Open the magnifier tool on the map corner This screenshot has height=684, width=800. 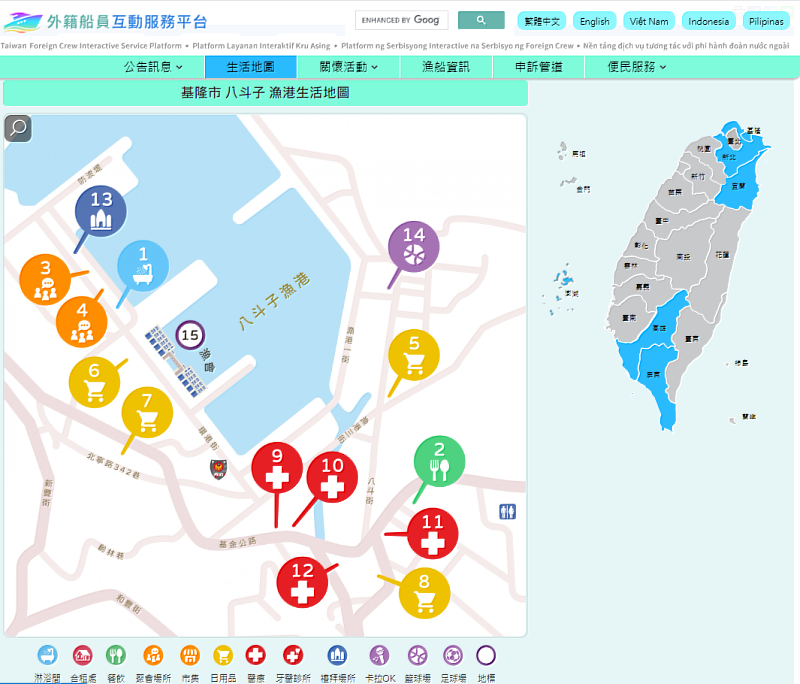click(17, 128)
